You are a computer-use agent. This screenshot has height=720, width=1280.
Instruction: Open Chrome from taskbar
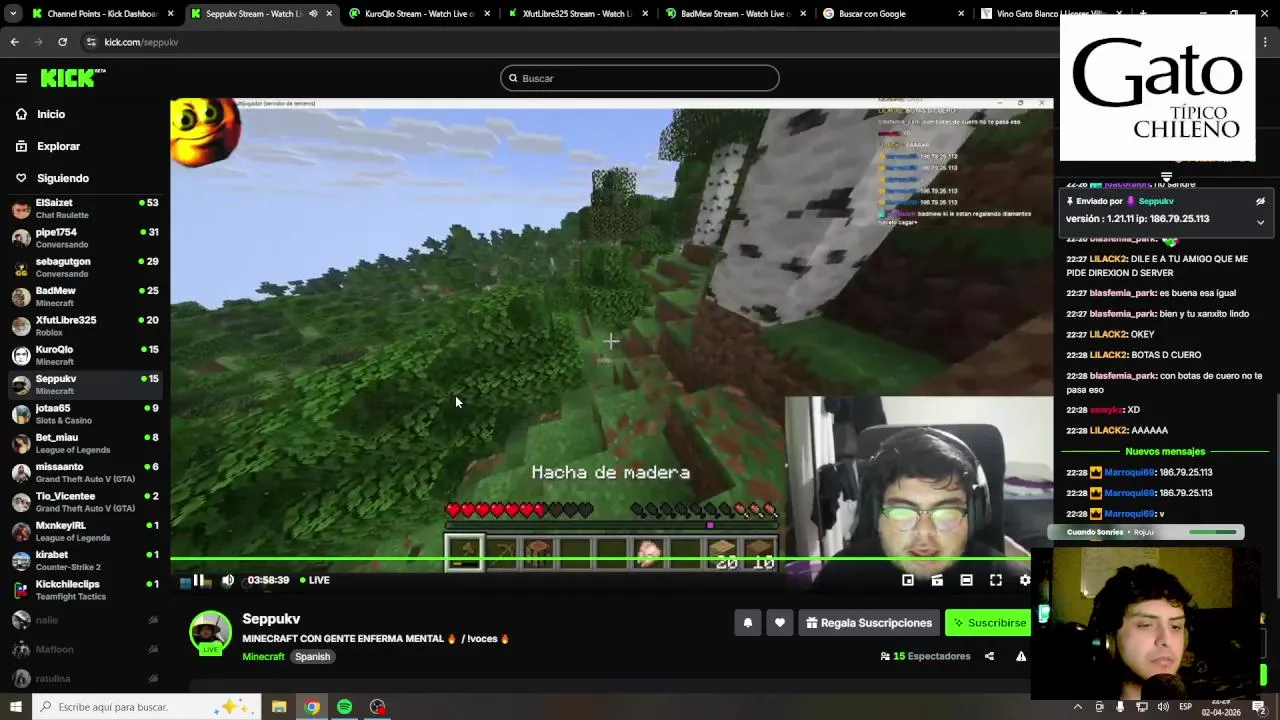click(x=312, y=707)
